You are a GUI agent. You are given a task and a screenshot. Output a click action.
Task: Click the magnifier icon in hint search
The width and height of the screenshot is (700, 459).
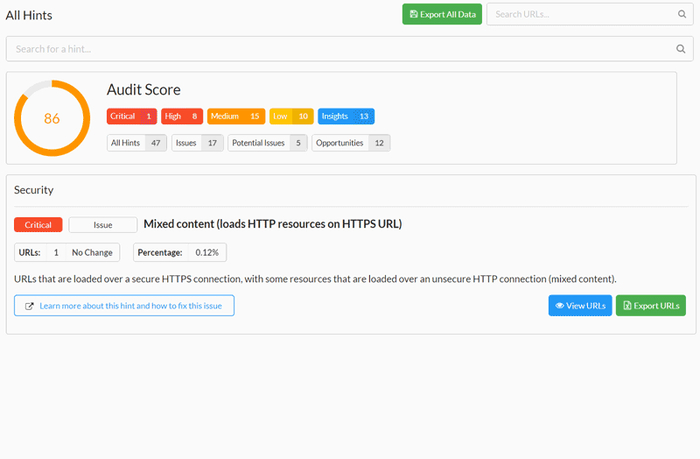pyautogui.click(x=681, y=49)
